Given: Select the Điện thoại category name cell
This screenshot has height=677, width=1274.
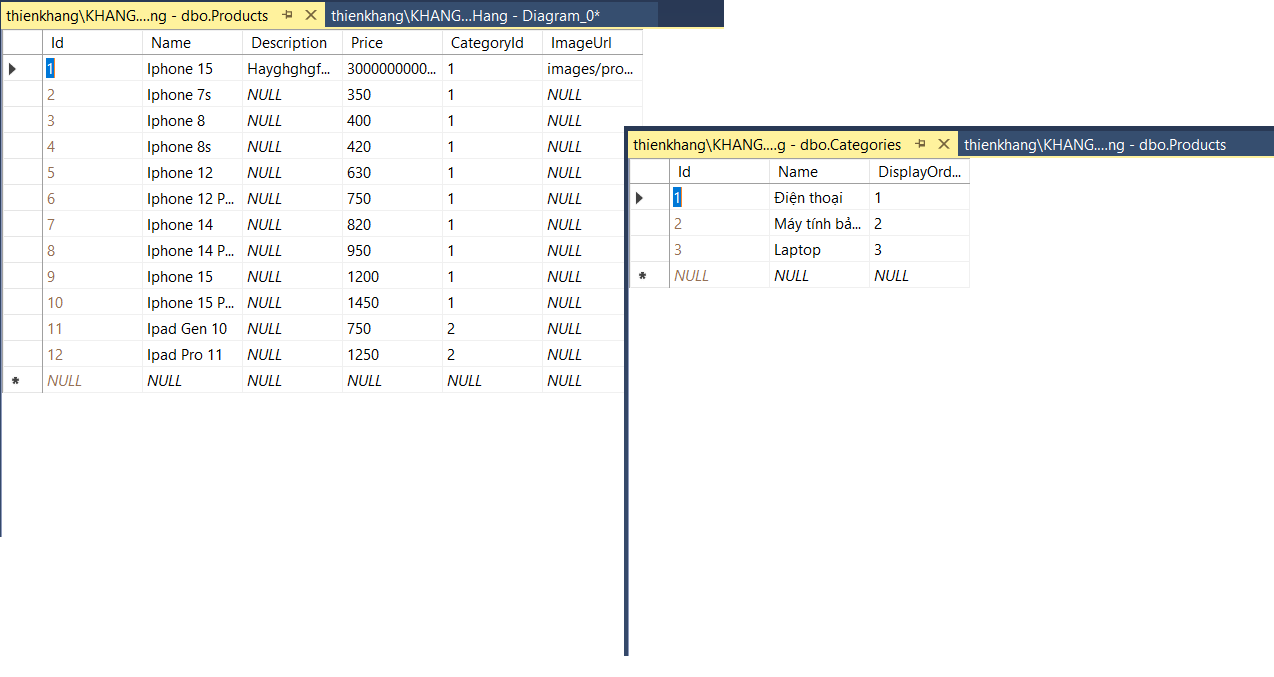Looking at the screenshot, I should pyautogui.click(x=819, y=198).
